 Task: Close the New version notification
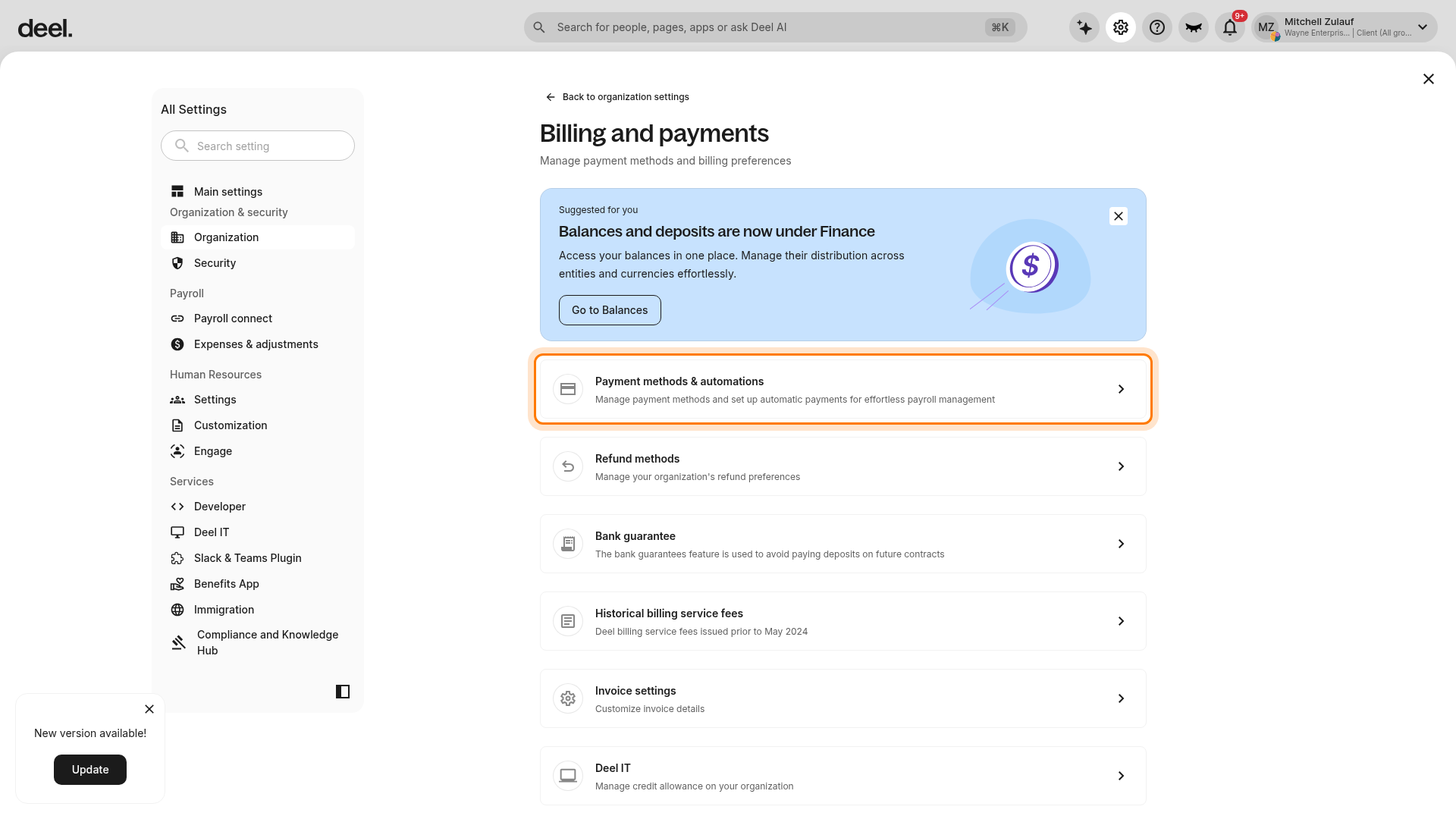coord(149,709)
